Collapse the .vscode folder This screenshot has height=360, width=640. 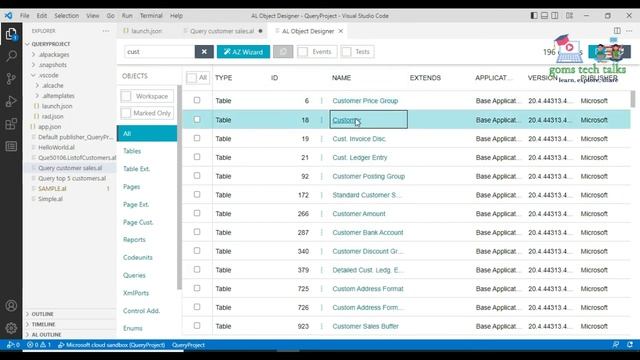(33, 76)
